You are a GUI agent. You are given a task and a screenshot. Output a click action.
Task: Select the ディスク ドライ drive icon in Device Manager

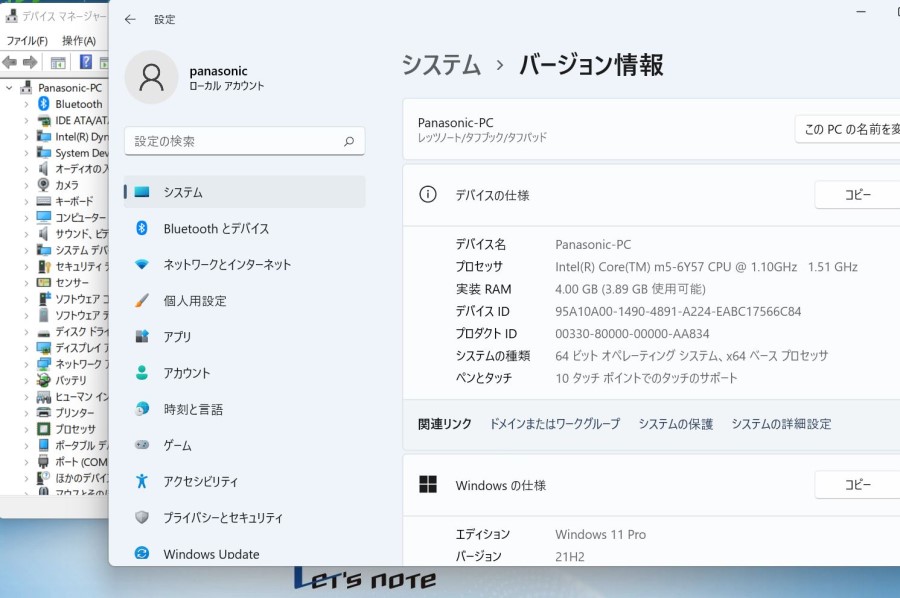[x=44, y=332]
